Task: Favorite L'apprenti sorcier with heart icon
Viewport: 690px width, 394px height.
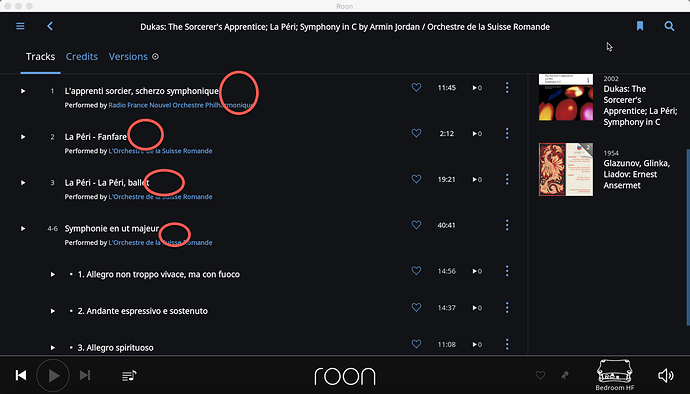Action: (416, 87)
